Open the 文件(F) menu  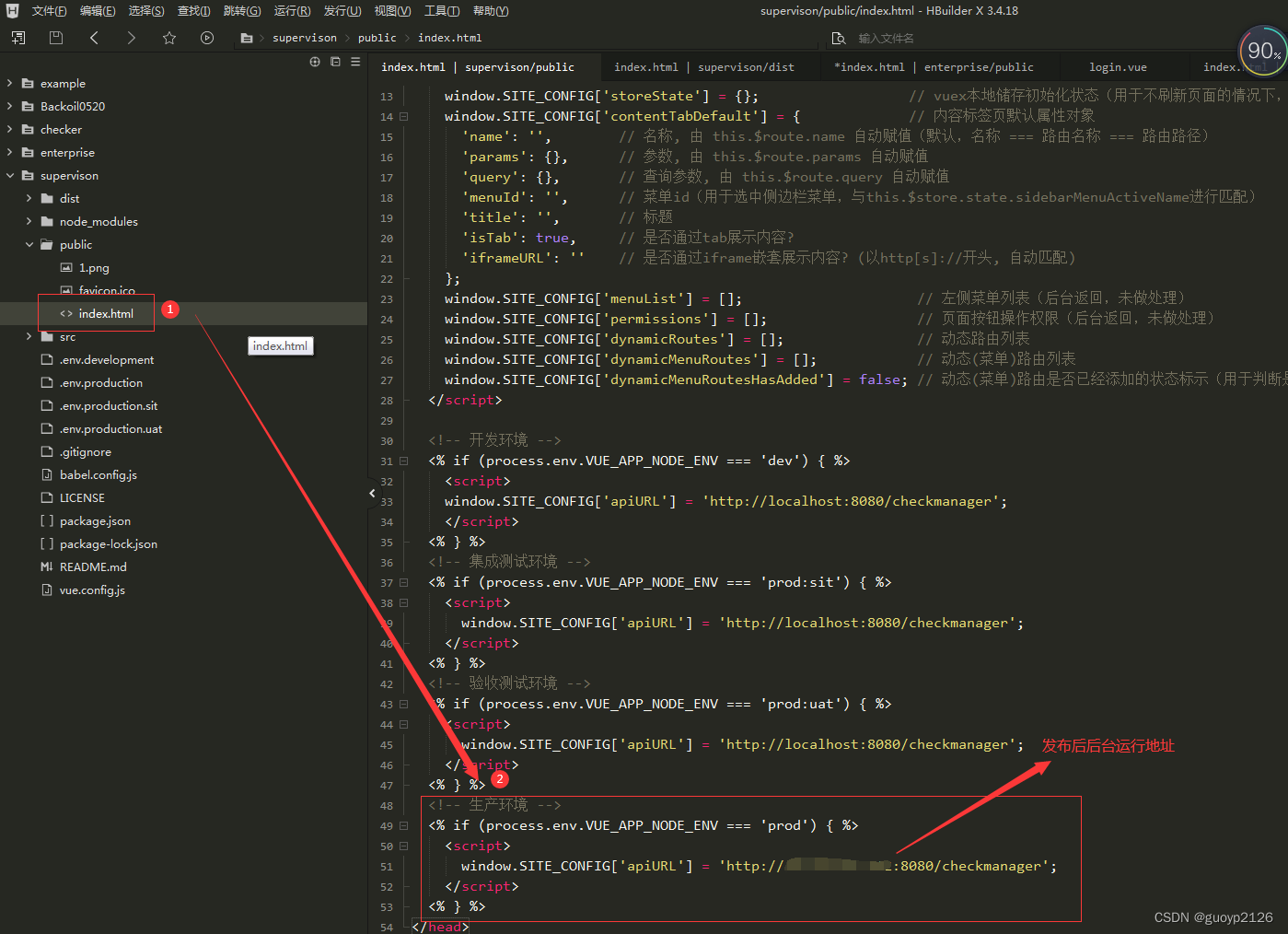tap(49, 11)
